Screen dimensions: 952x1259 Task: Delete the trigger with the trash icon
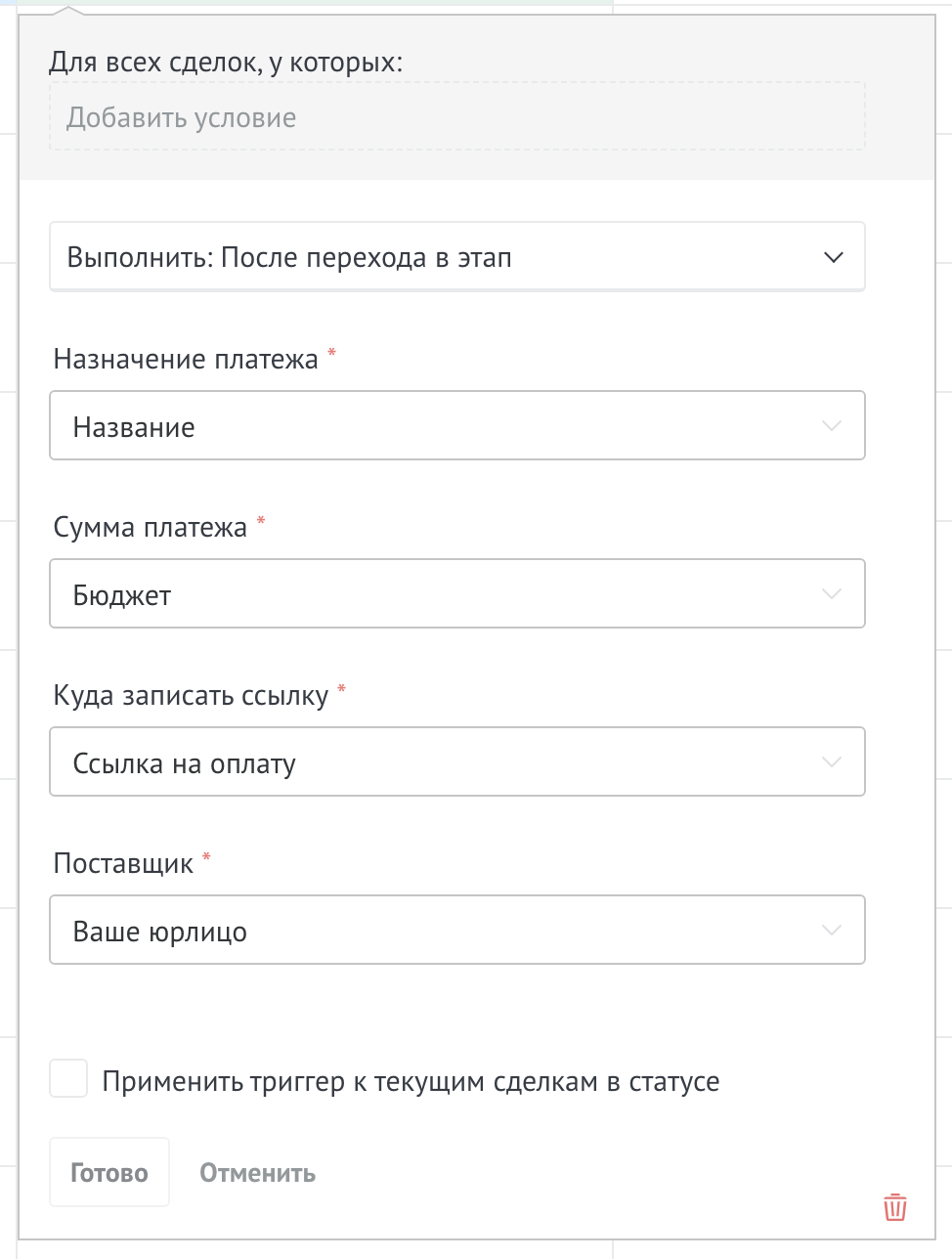(894, 1207)
